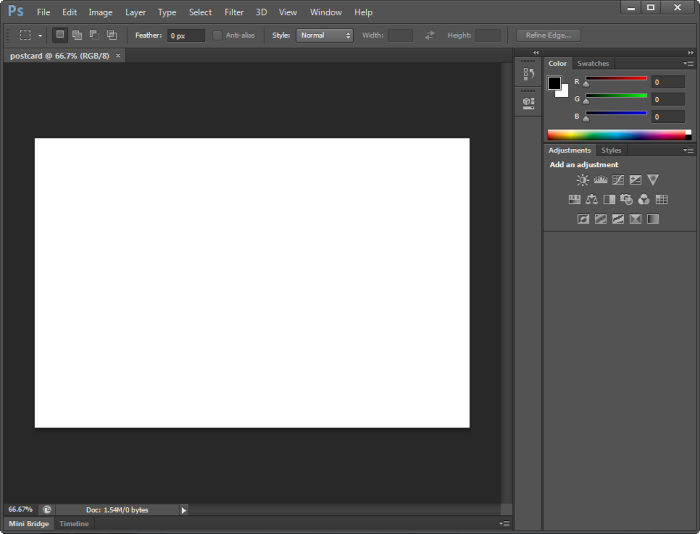Click the foreground color swatch

[554, 83]
